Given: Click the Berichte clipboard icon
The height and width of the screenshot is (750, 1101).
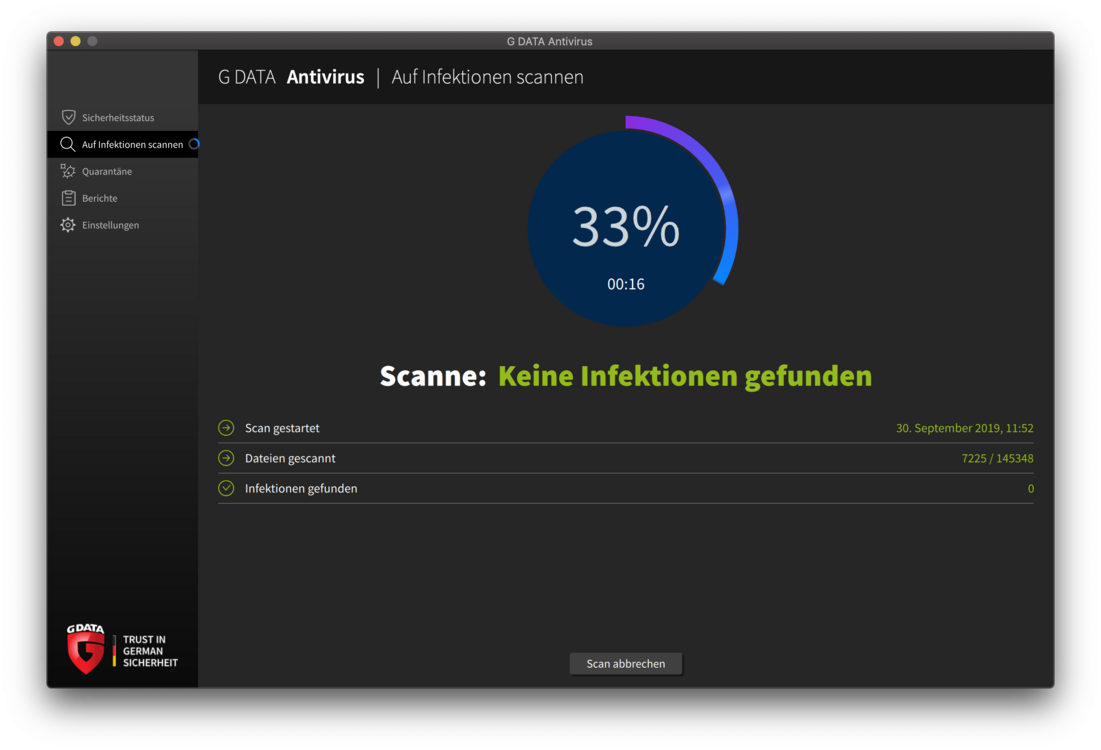Looking at the screenshot, I should click(x=68, y=198).
